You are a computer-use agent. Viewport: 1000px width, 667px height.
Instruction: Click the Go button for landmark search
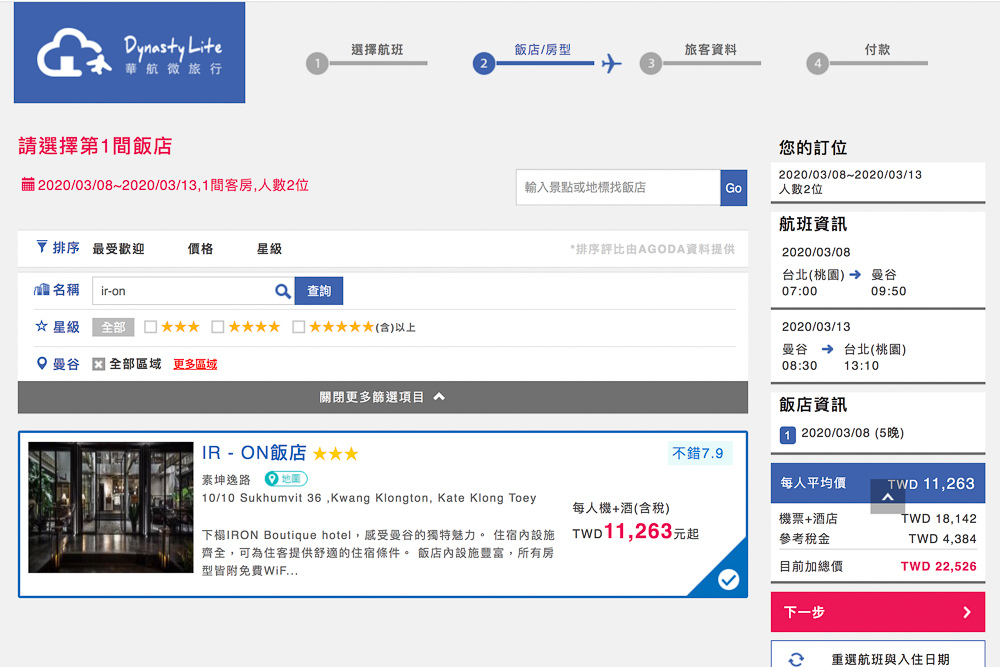point(733,187)
